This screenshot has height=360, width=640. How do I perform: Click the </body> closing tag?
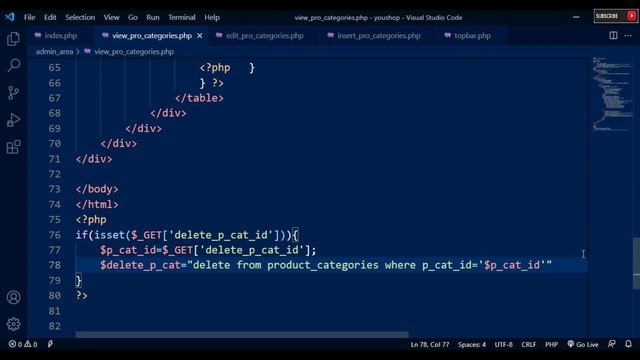click(x=97, y=189)
